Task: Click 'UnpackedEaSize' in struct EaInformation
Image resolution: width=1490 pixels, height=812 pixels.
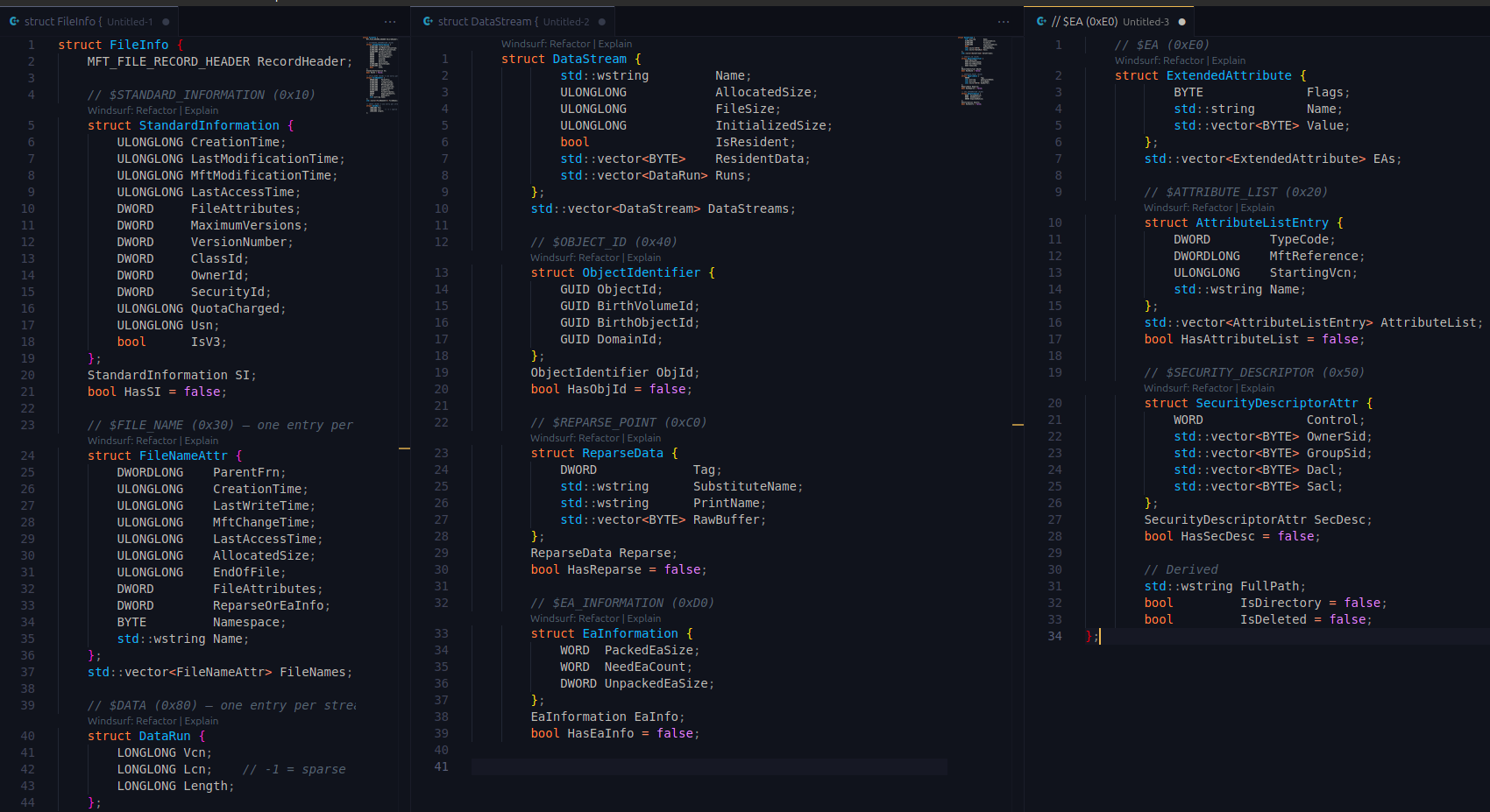Action: [x=656, y=683]
